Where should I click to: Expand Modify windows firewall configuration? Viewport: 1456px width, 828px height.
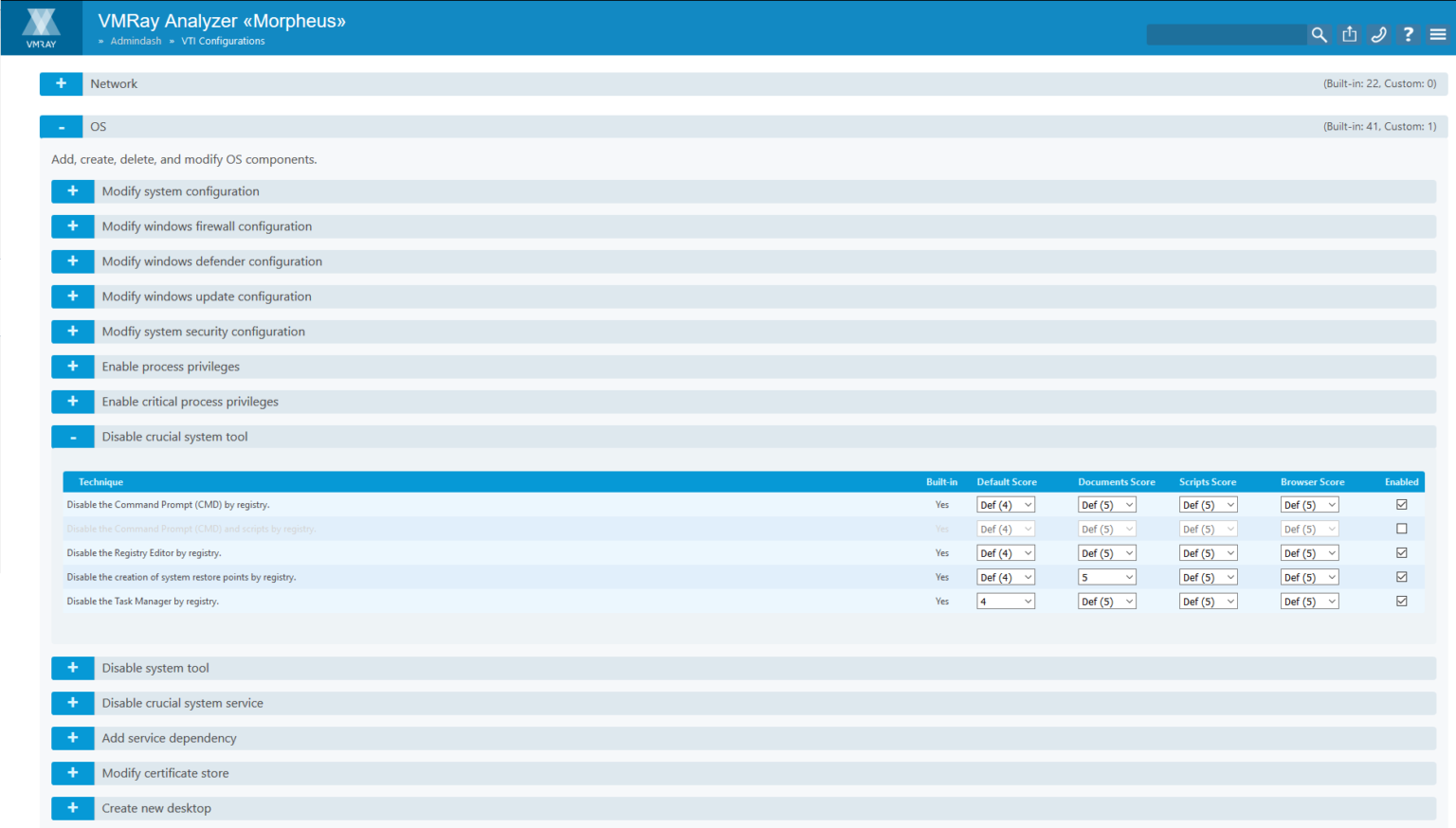[73, 225]
